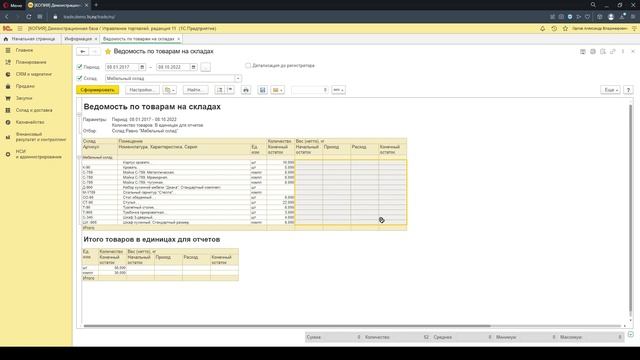Open CRM и маркетинг section

[x=33, y=74]
